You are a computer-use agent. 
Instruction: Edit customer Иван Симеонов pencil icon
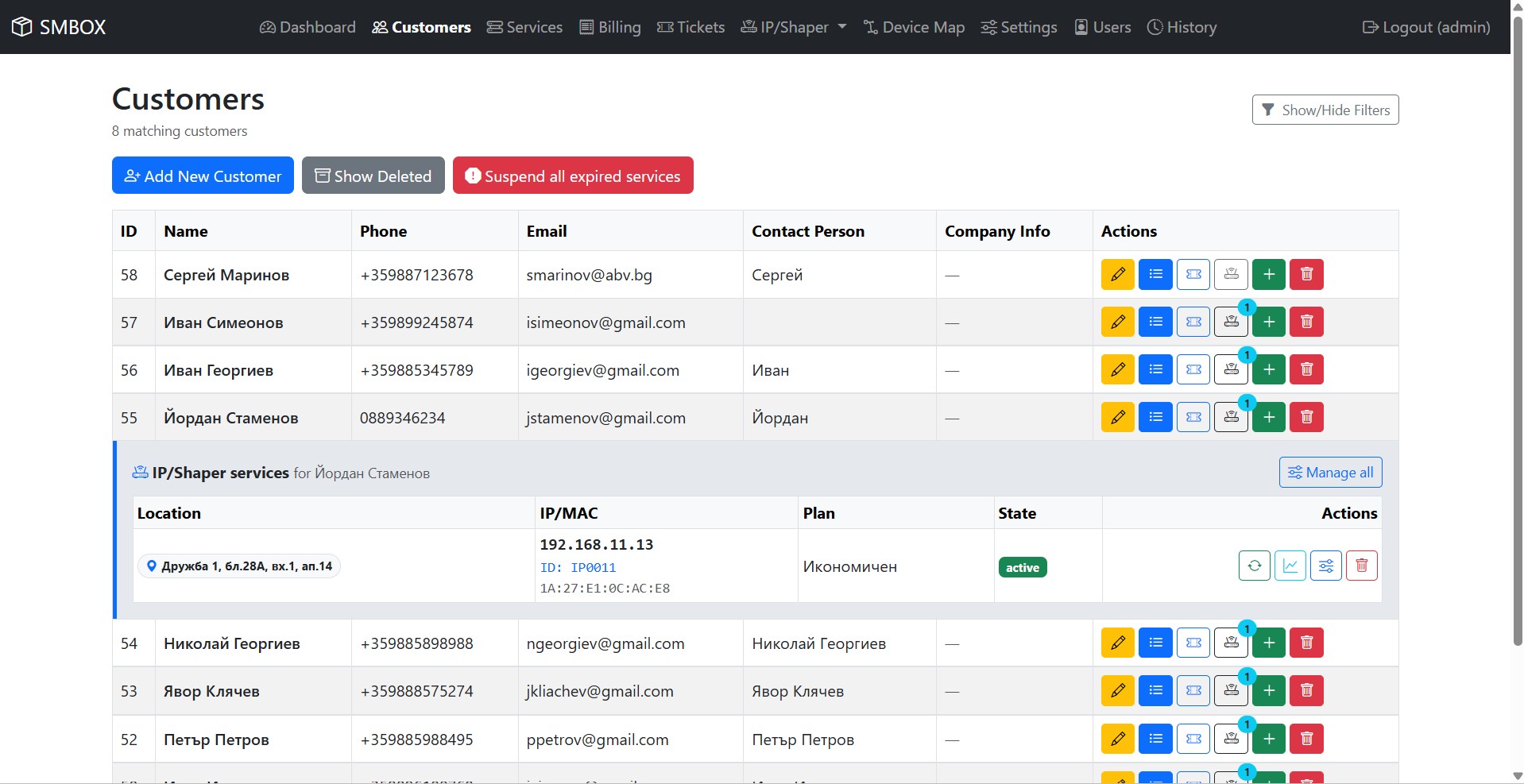pyautogui.click(x=1117, y=322)
